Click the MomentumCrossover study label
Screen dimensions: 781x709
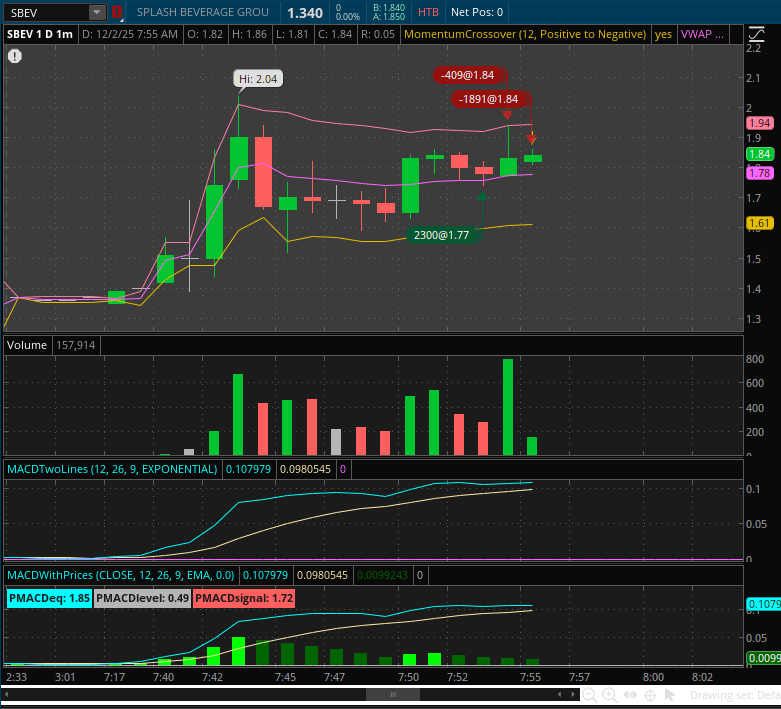pyautogui.click(x=525, y=34)
